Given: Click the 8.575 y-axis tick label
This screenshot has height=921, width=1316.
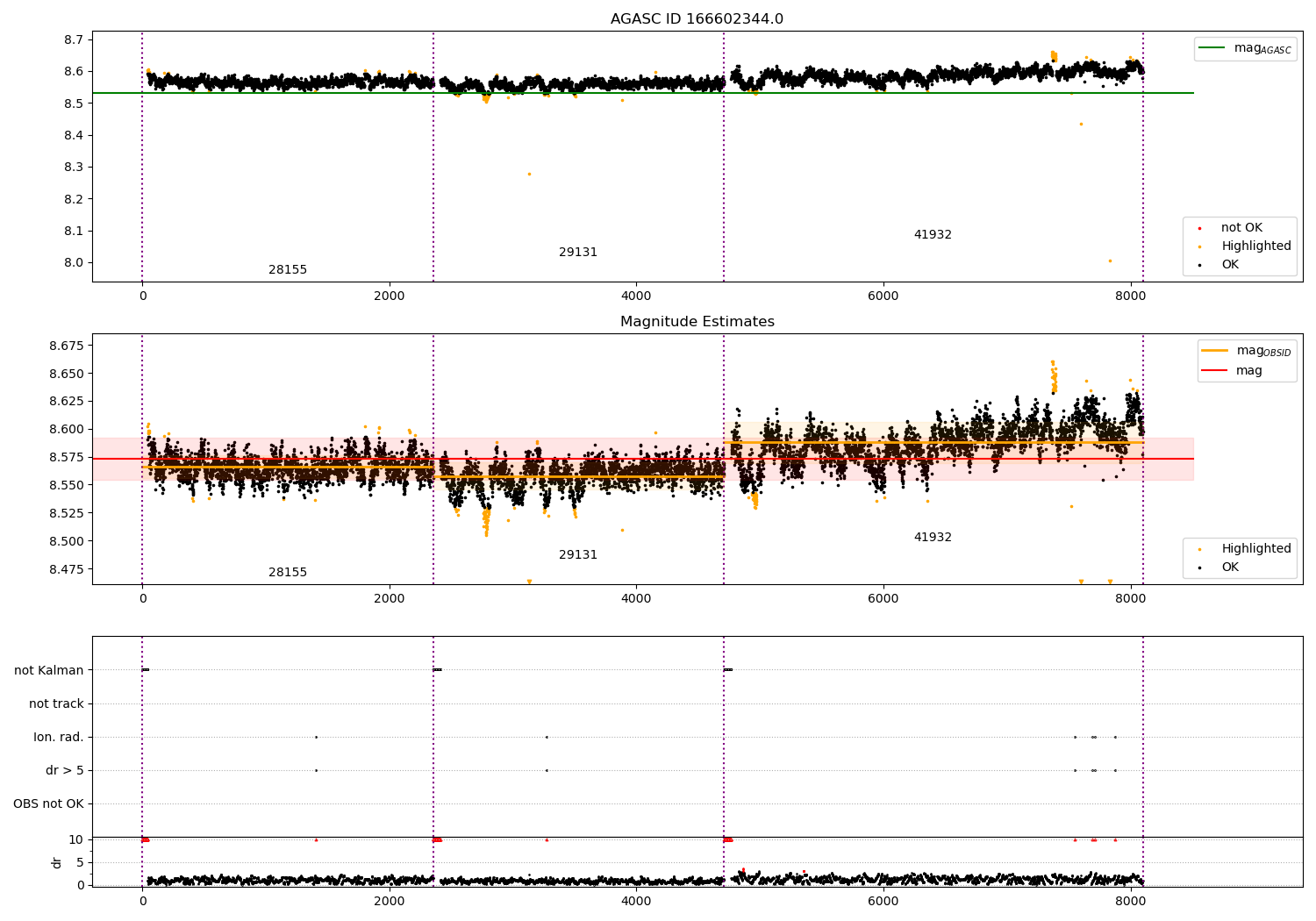Looking at the screenshot, I should [x=67, y=457].
